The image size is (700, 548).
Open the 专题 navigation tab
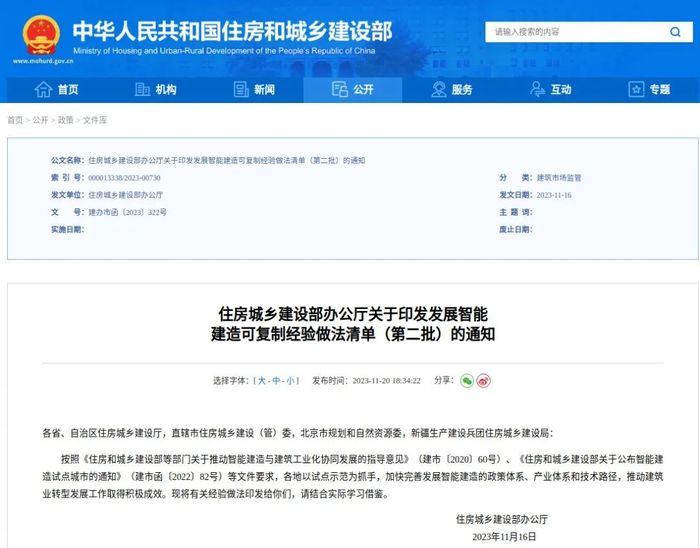[x=649, y=90]
